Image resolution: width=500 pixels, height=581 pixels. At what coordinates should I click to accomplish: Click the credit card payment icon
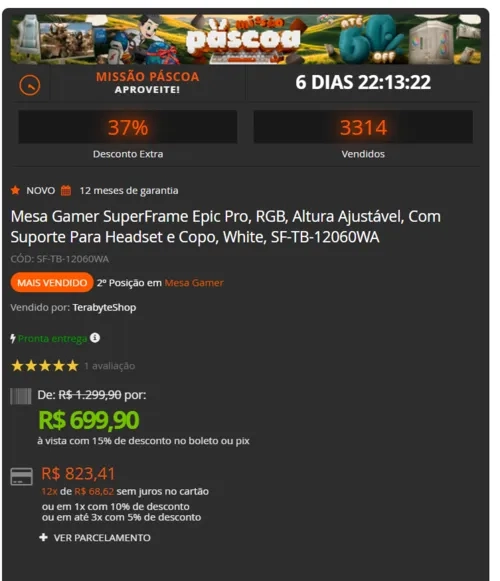[21, 477]
